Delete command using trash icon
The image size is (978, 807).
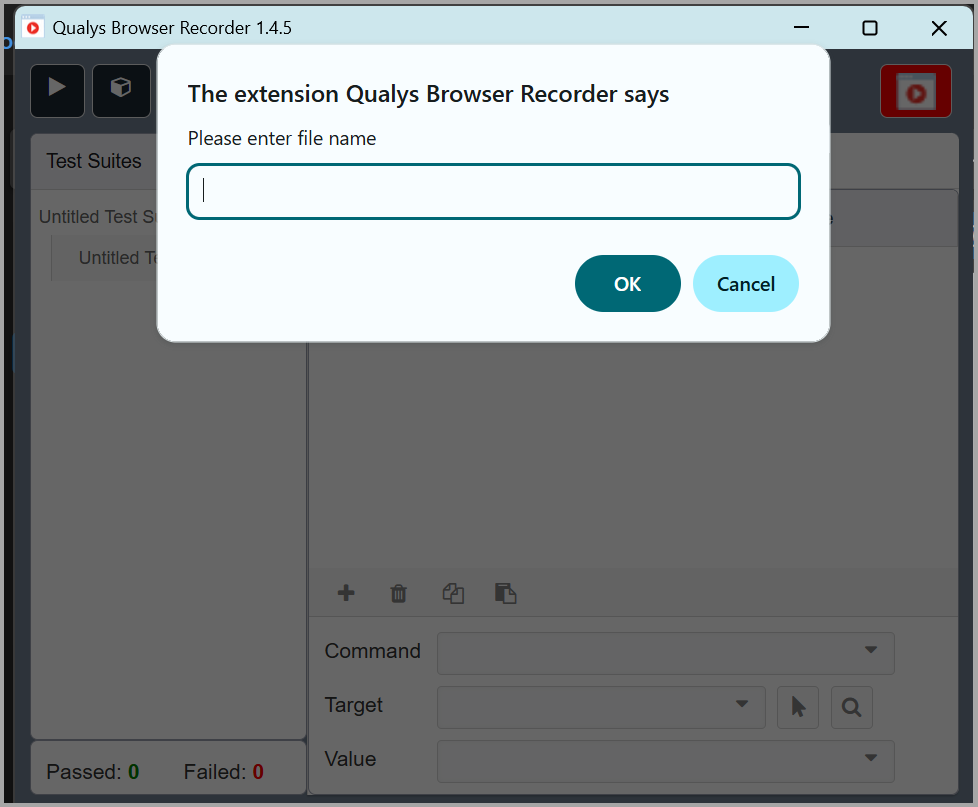399,593
